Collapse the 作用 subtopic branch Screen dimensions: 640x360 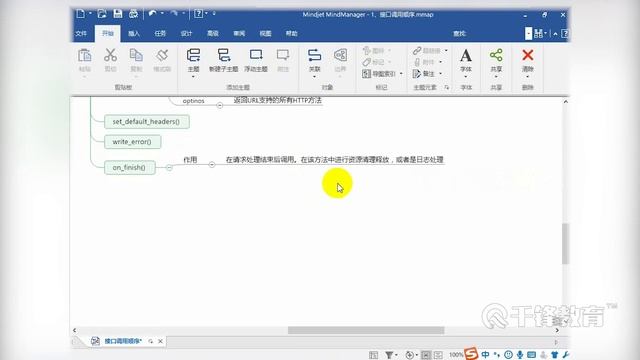click(x=212, y=164)
